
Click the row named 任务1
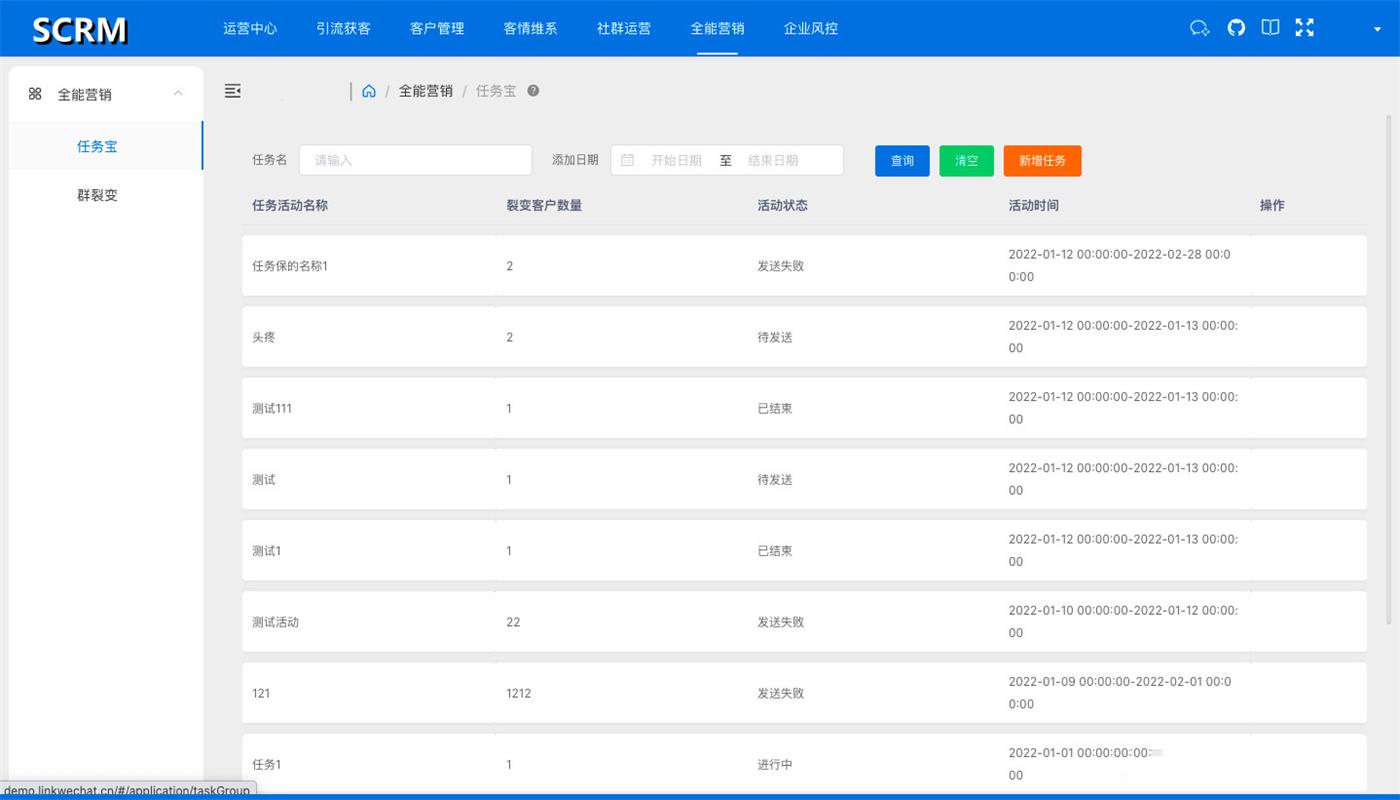click(804, 764)
